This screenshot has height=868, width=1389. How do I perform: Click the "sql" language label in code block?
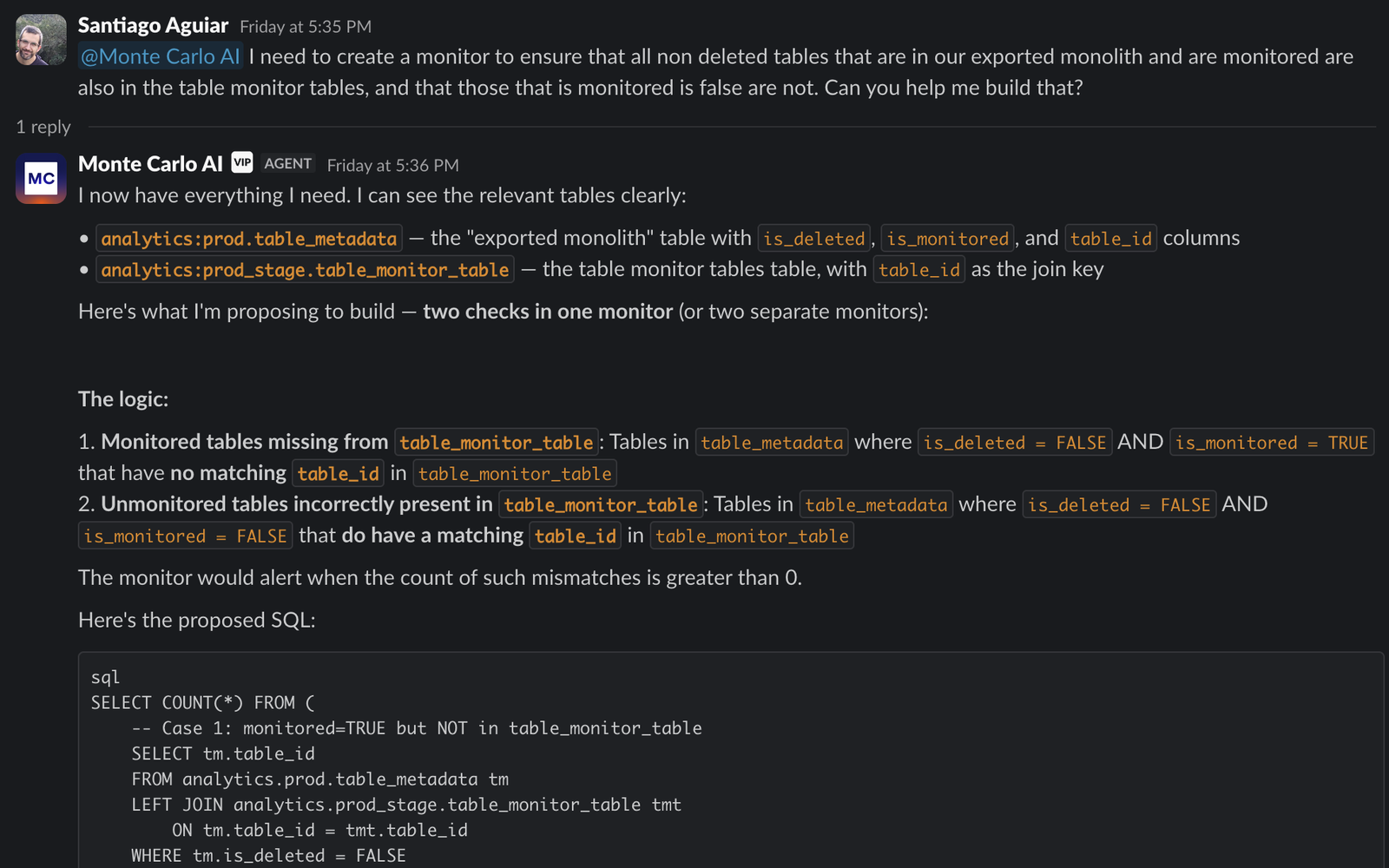point(105,677)
